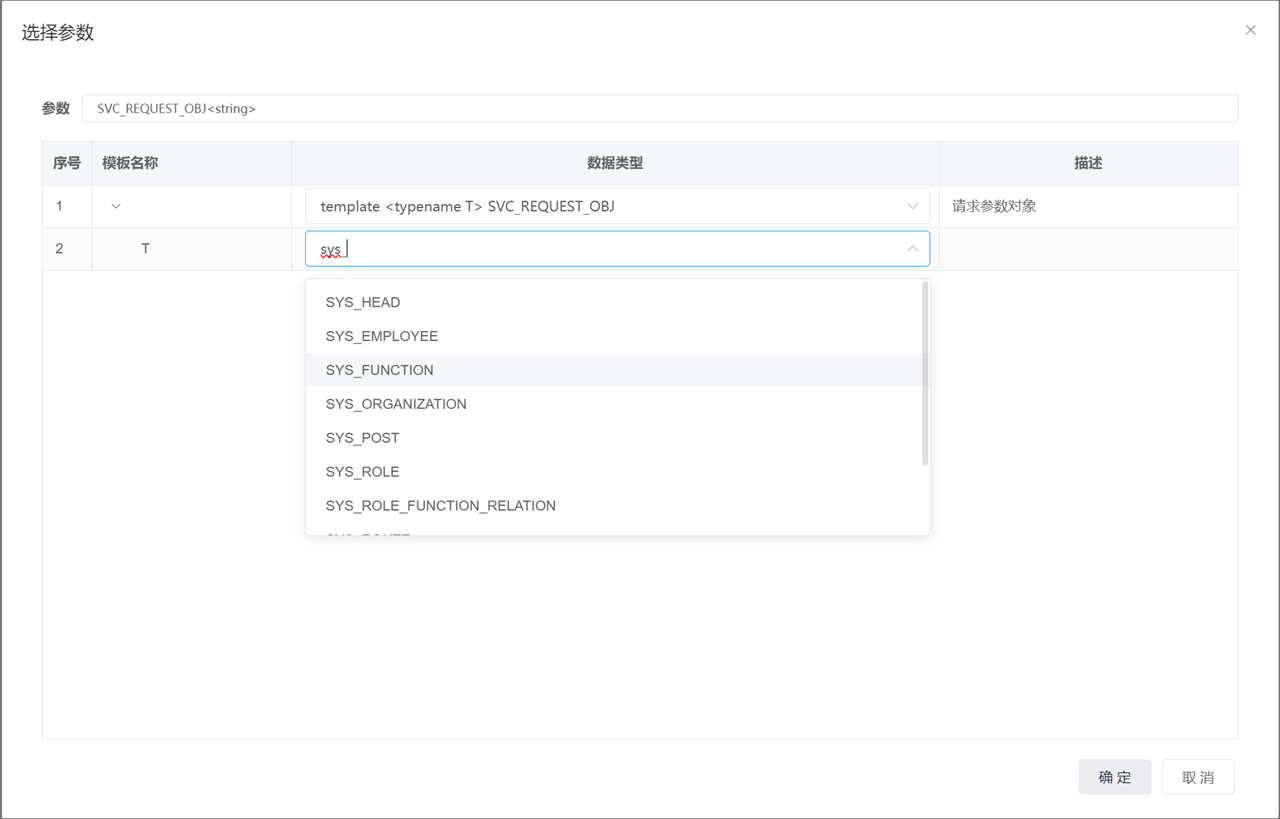Click the dropdown list scrollbar
Image resolution: width=1280 pixels, height=819 pixels.
[925, 373]
